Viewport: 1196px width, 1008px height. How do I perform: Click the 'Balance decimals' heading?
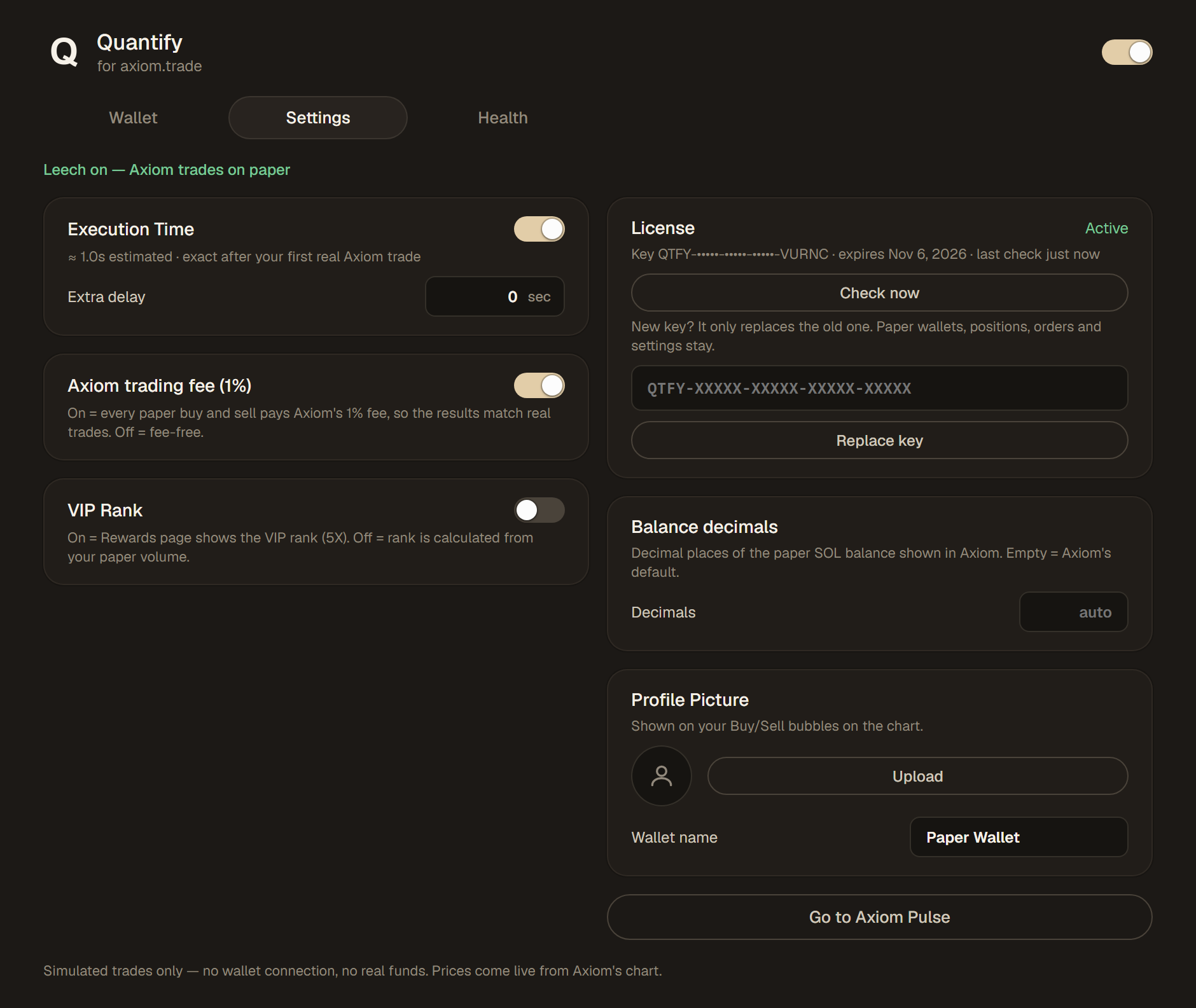(x=704, y=527)
